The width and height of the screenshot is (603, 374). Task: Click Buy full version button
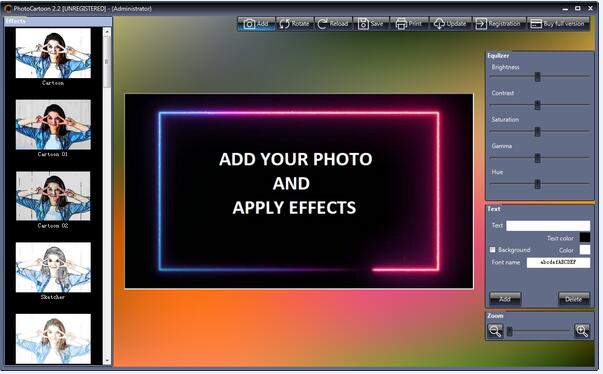558,24
